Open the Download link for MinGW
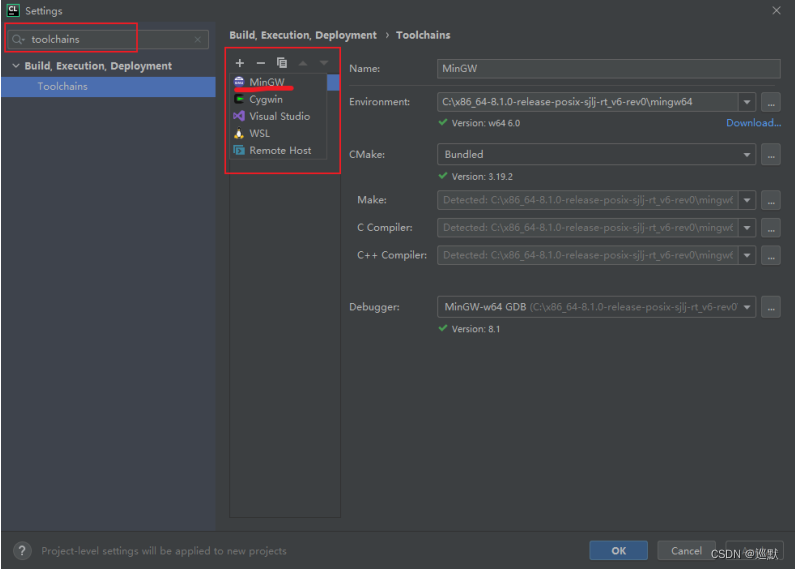 click(753, 123)
